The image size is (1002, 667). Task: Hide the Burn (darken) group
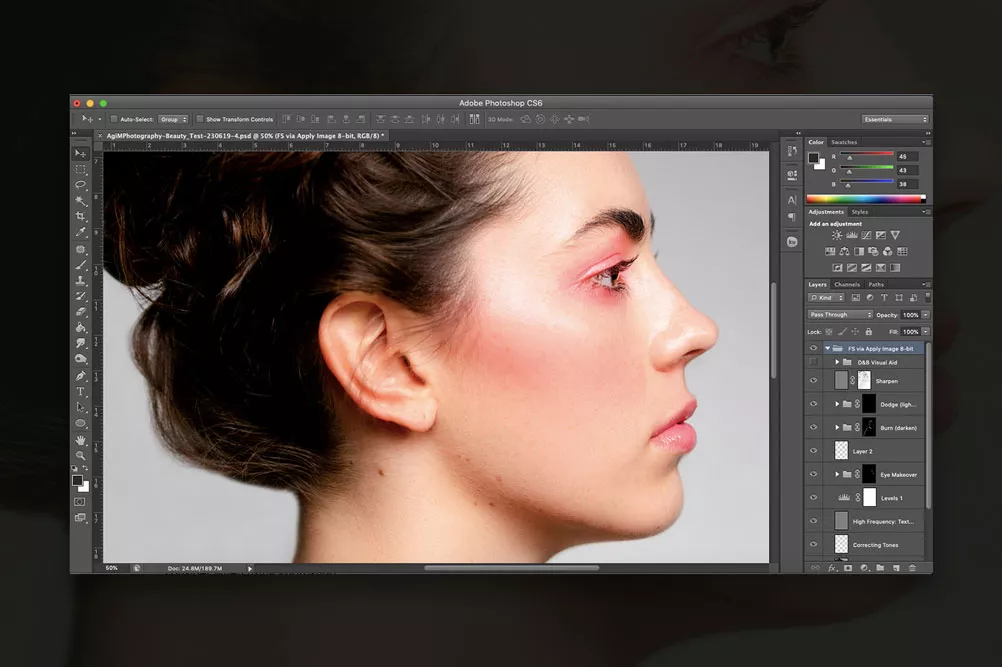[813, 427]
